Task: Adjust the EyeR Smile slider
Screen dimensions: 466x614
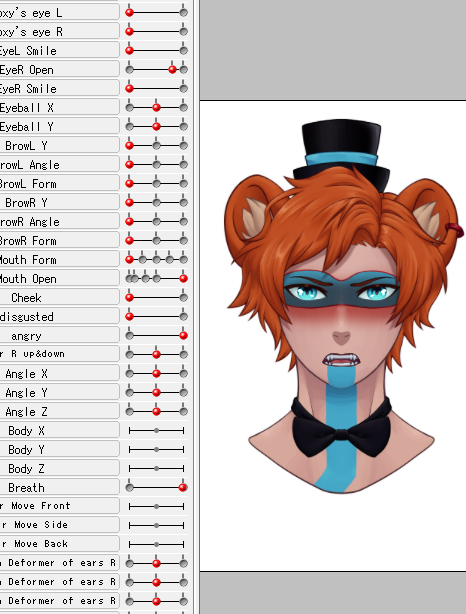Action: coord(156,88)
